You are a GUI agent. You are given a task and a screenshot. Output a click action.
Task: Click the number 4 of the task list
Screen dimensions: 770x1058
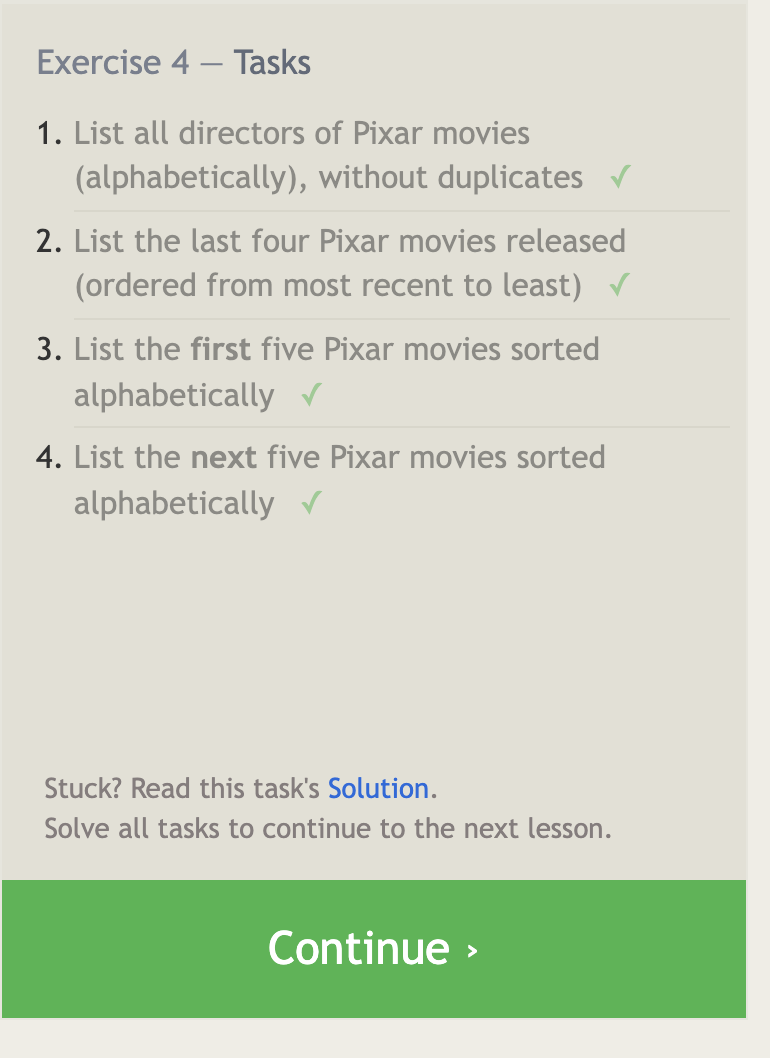click(50, 458)
